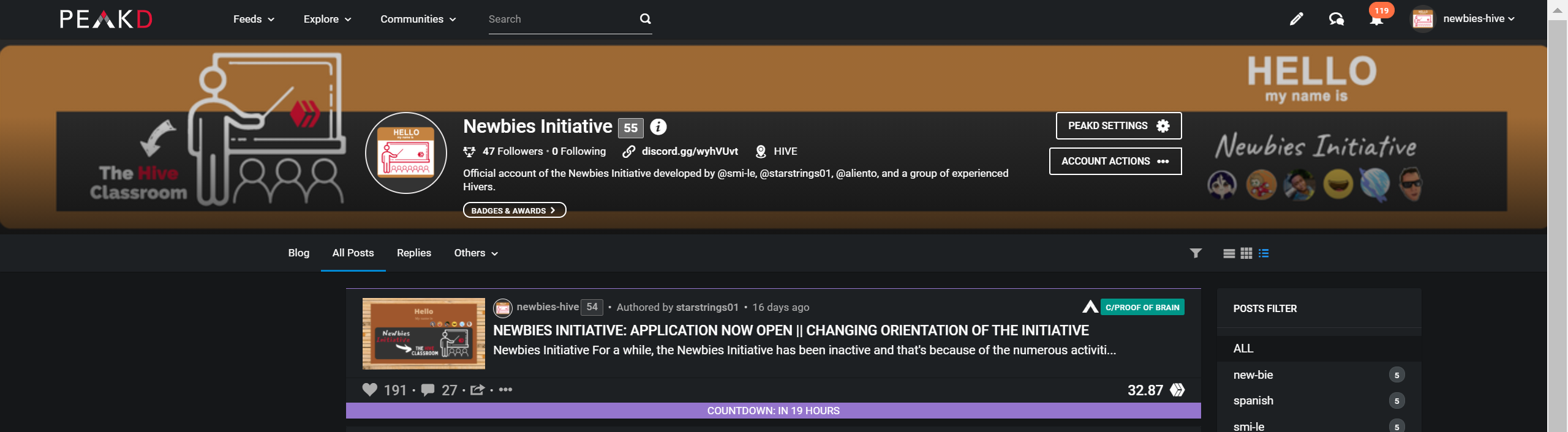Click the PeakD Settings button

point(1118,125)
